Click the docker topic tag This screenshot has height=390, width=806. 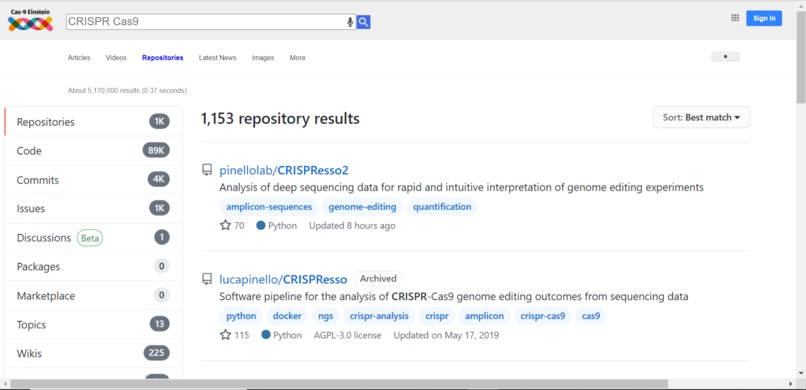tap(287, 316)
